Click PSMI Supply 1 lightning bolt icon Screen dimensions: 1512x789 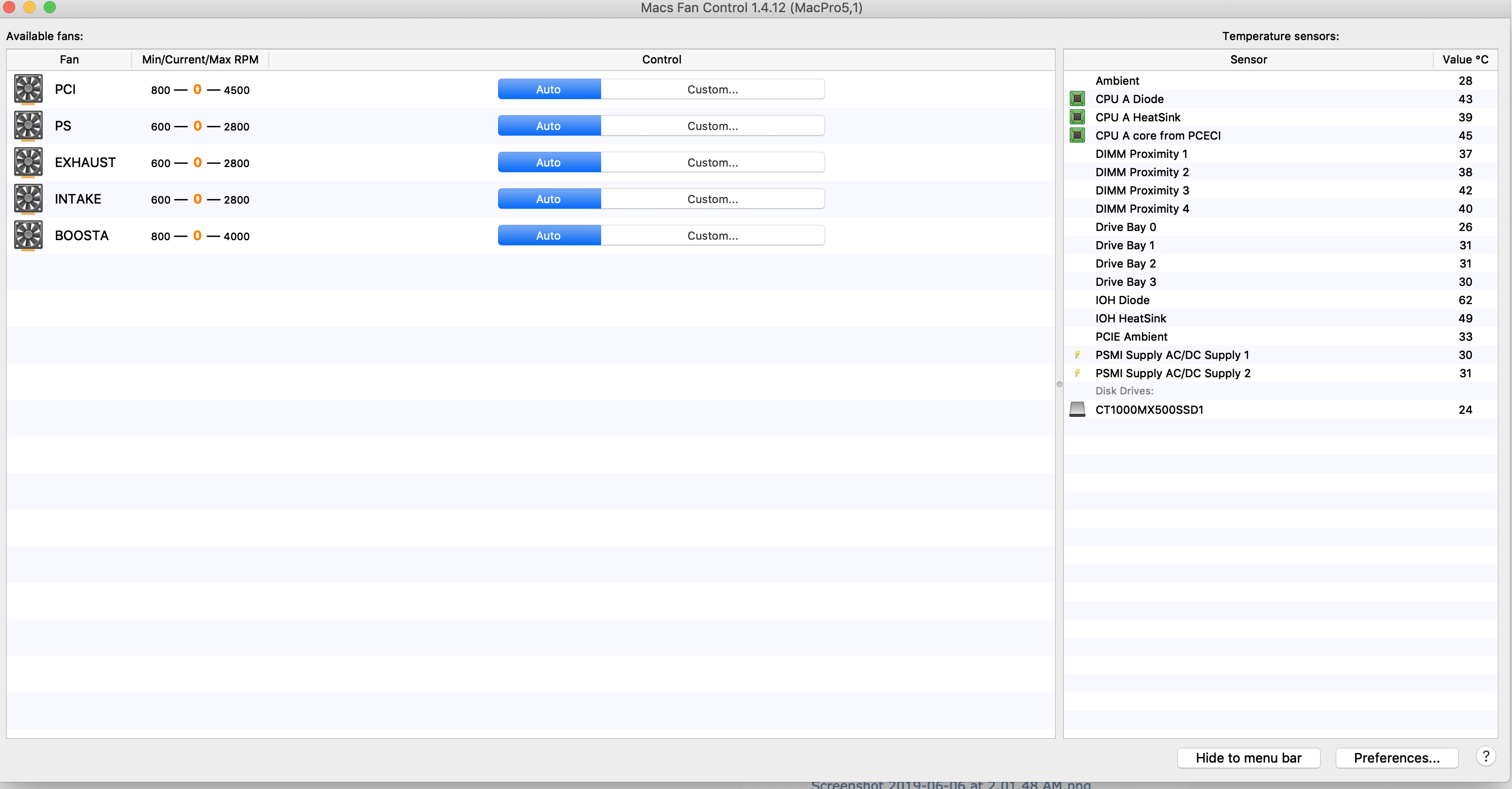click(x=1077, y=354)
